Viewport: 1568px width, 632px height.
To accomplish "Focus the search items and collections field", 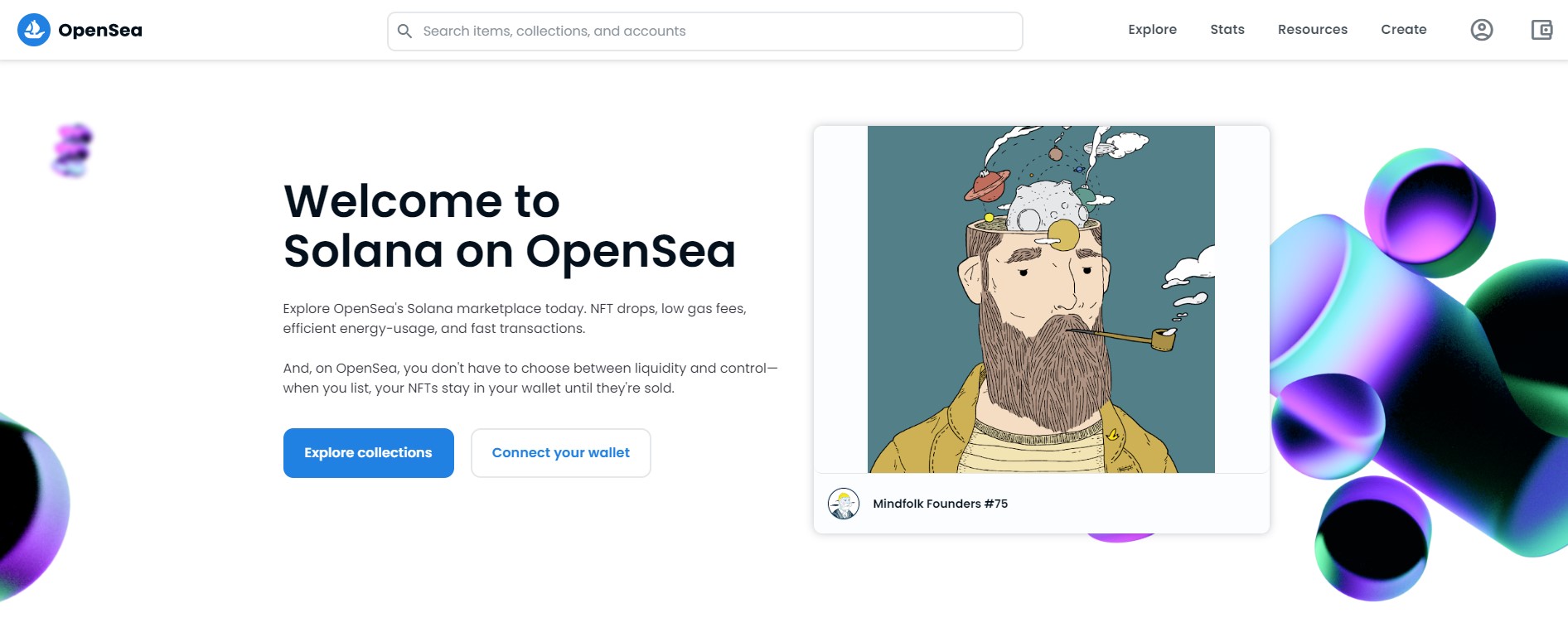I will point(713,31).
